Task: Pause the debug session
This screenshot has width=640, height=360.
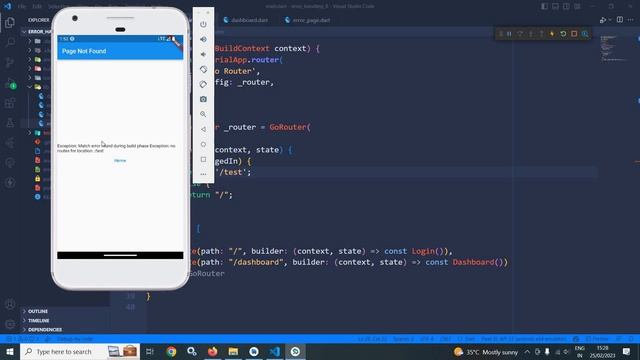Action: coord(509,34)
